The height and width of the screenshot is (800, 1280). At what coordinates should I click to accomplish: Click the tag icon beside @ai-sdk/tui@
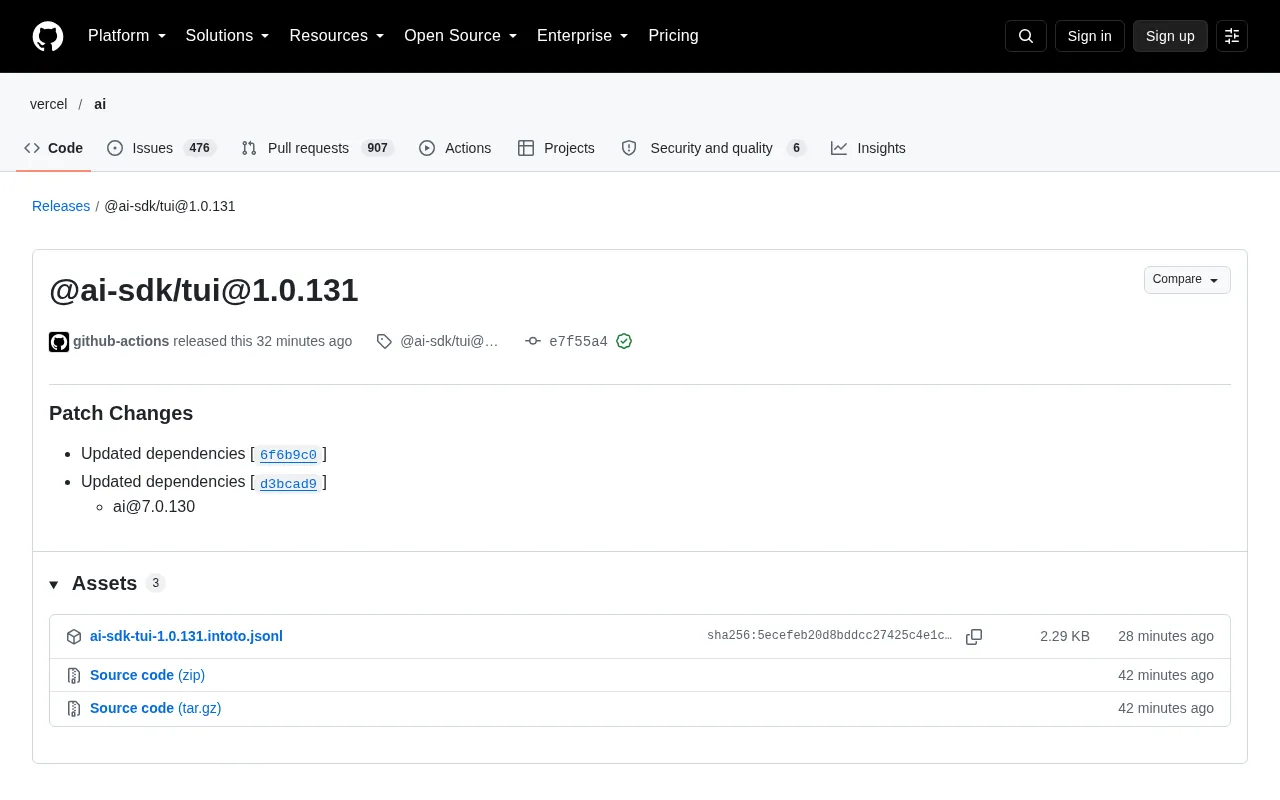coord(384,341)
